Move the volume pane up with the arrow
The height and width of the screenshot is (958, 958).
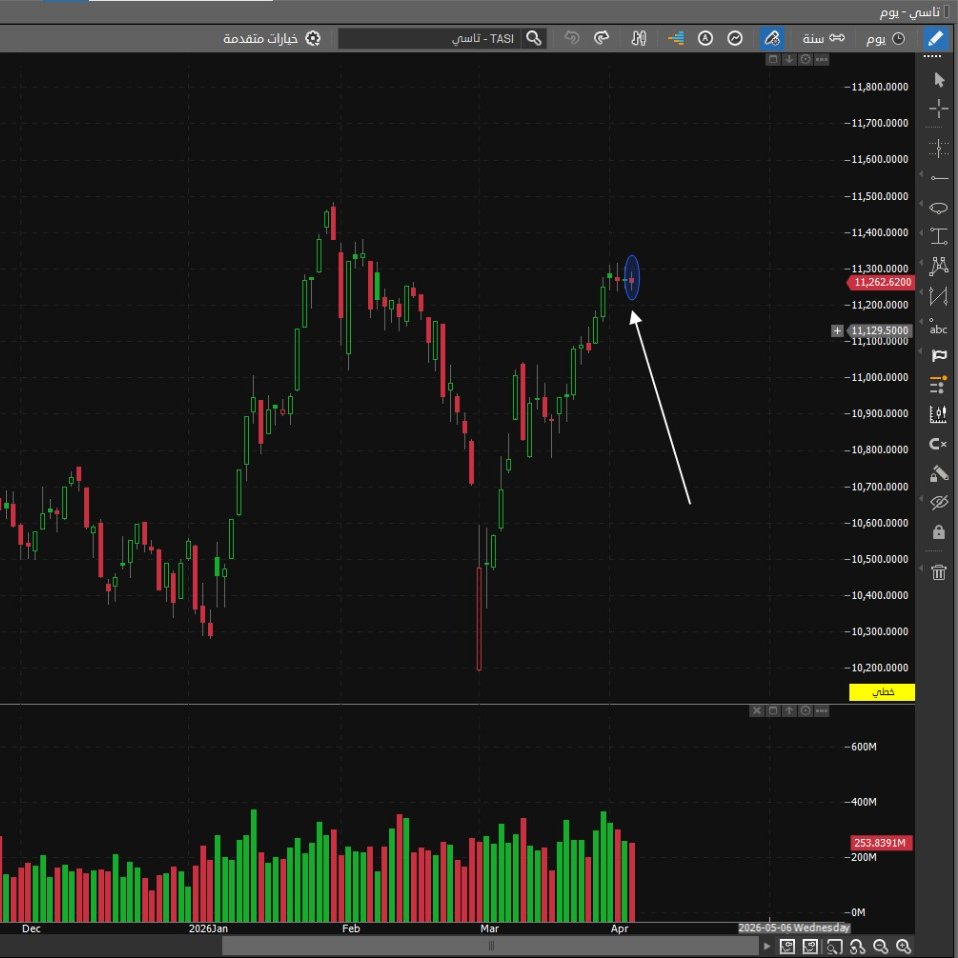pos(789,711)
